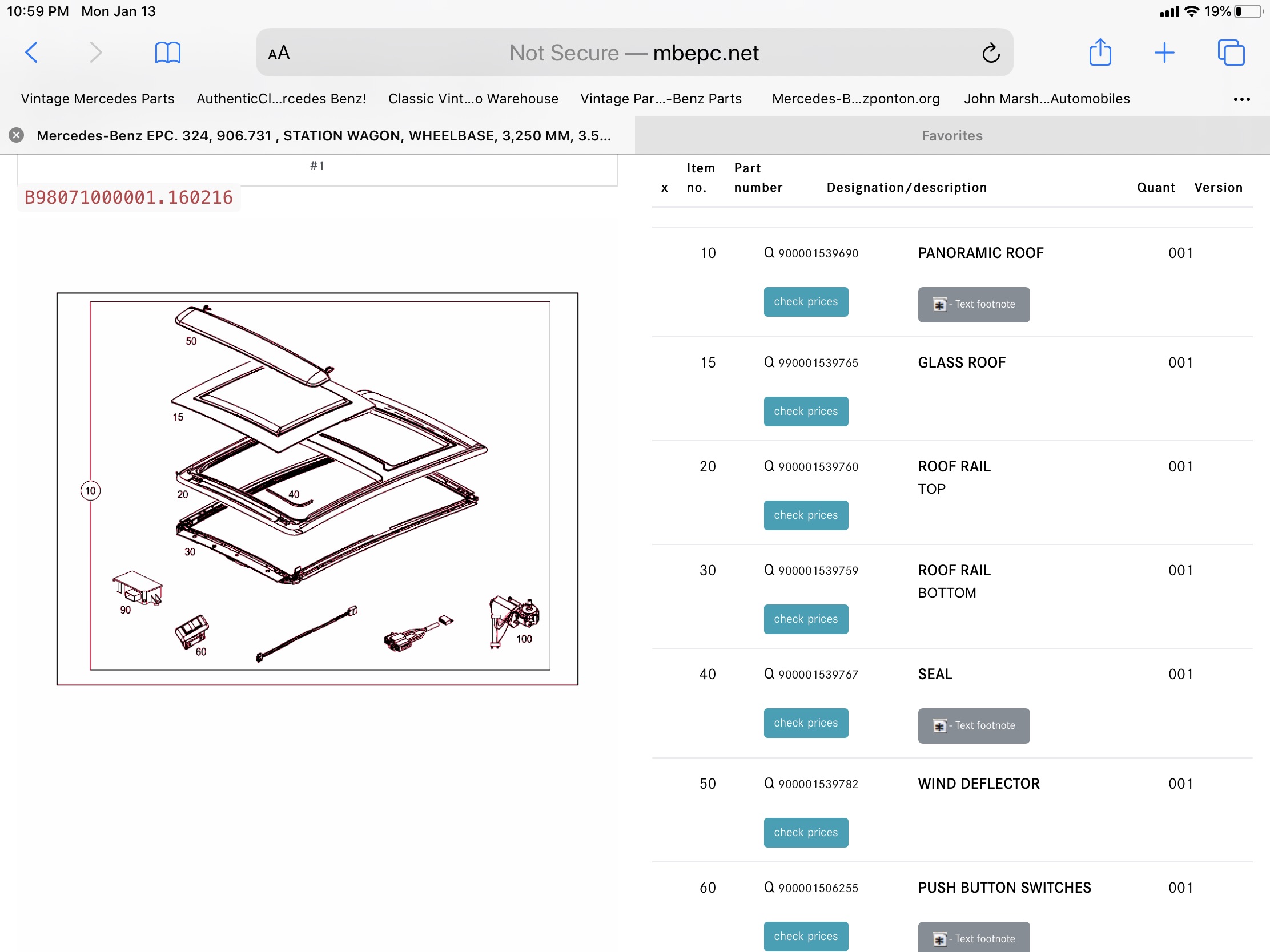Select the circled 10 callout in diagram

(91, 491)
